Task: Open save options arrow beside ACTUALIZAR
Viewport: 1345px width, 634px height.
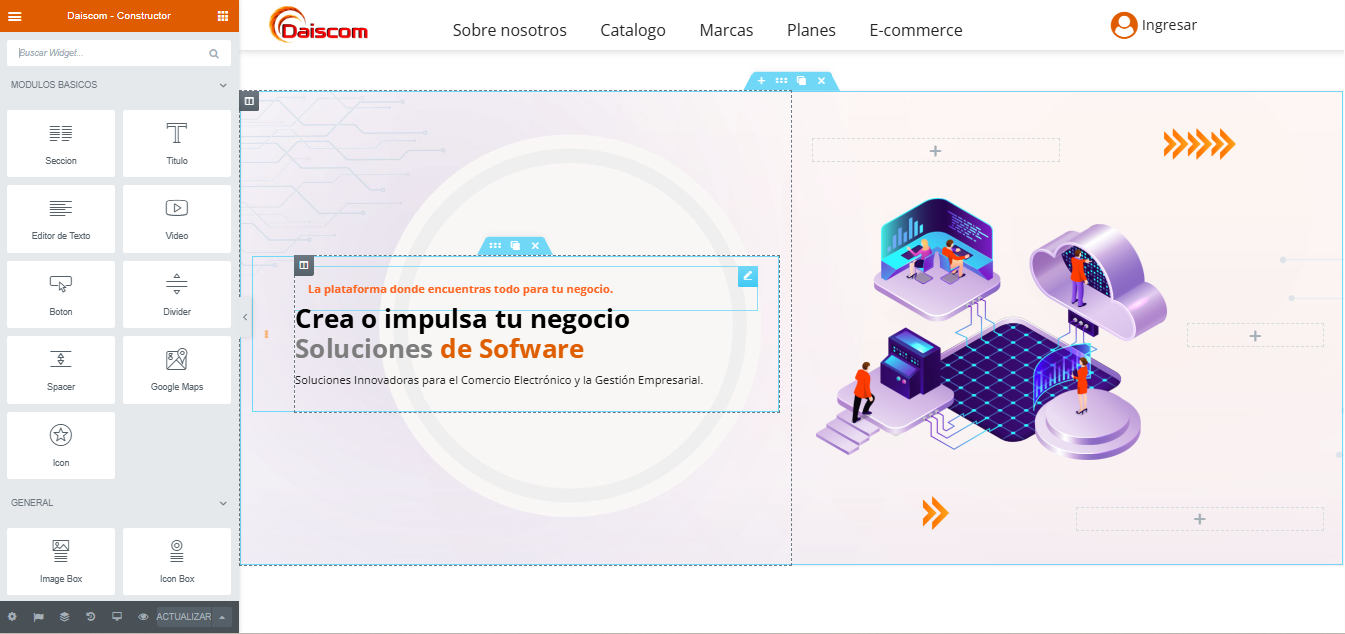Action: pyautogui.click(x=223, y=617)
